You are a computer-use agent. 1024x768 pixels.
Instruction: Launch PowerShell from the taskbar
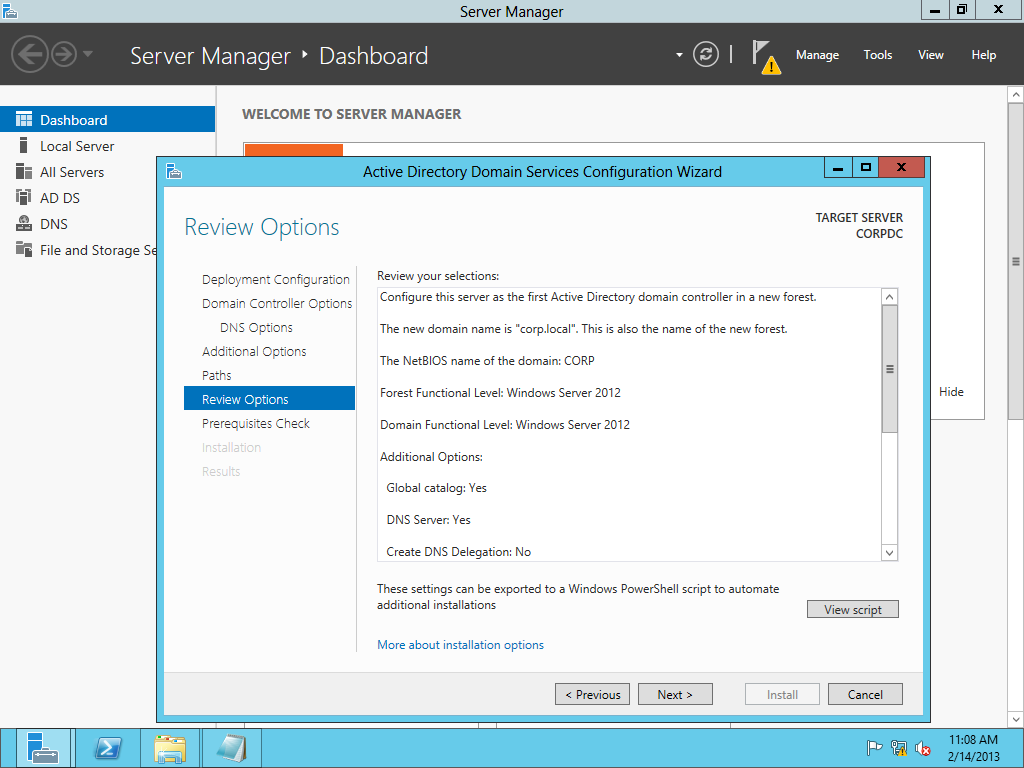coord(108,748)
